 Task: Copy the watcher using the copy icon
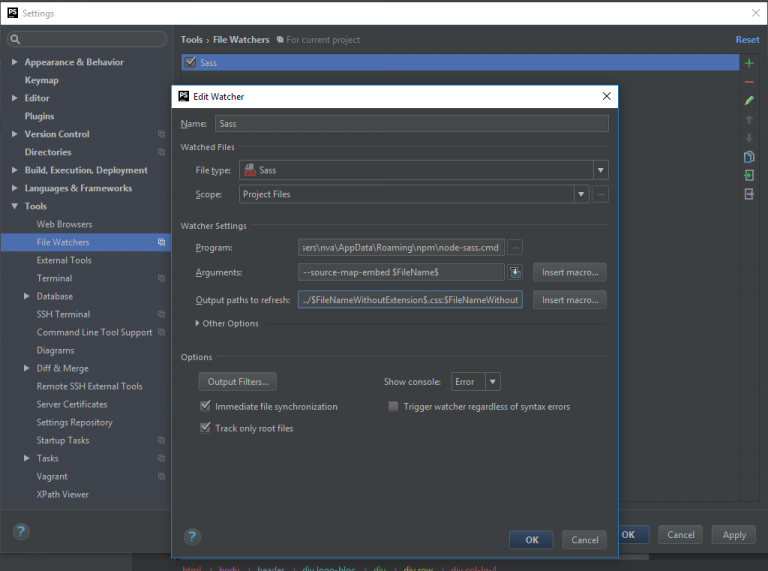[749, 157]
